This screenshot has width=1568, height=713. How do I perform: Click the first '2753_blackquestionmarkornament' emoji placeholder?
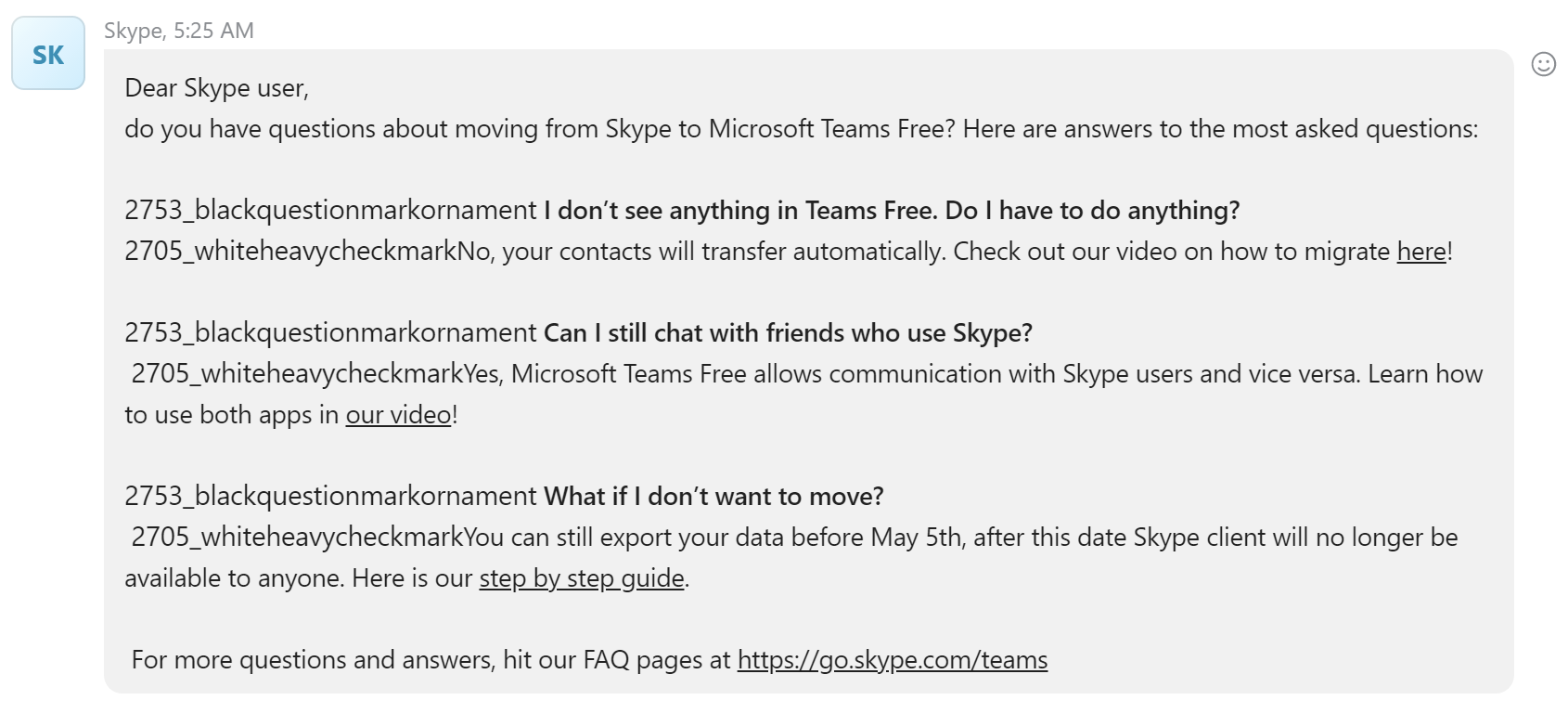[x=330, y=211]
